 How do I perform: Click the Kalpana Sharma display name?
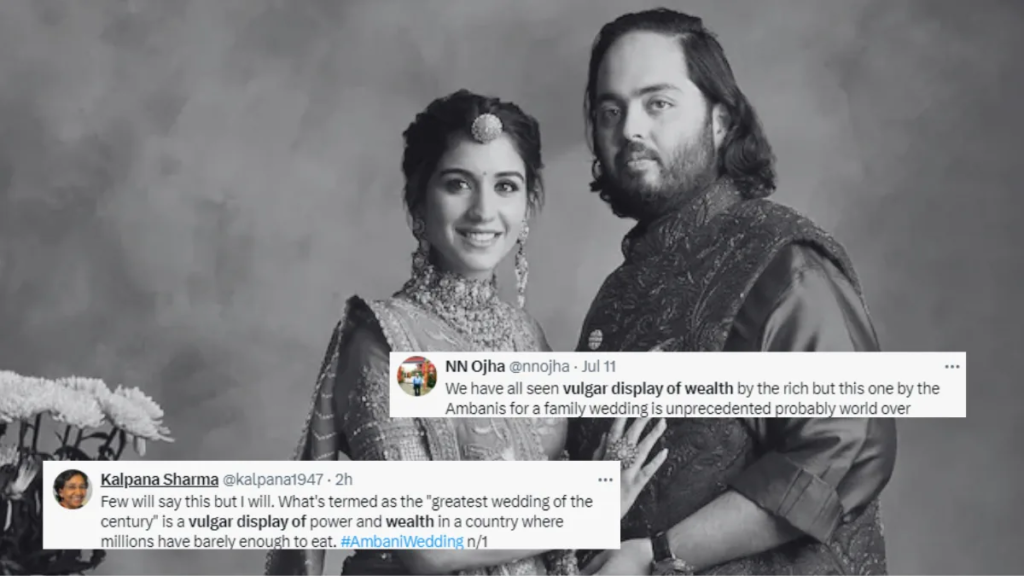pos(159,479)
